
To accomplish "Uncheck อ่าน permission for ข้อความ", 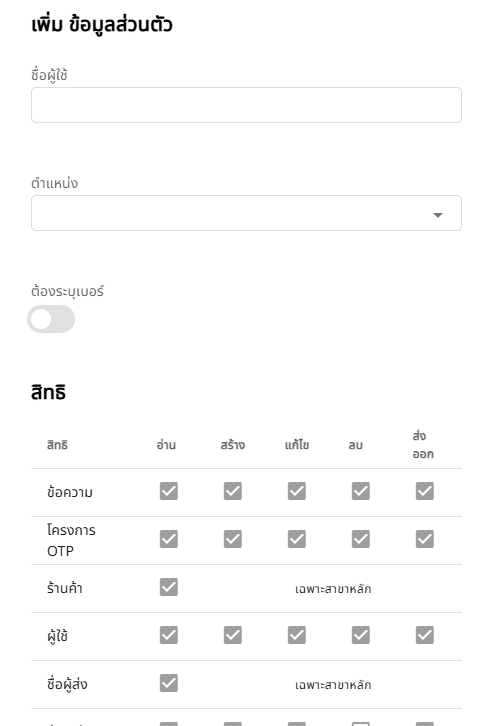I will click(169, 491).
